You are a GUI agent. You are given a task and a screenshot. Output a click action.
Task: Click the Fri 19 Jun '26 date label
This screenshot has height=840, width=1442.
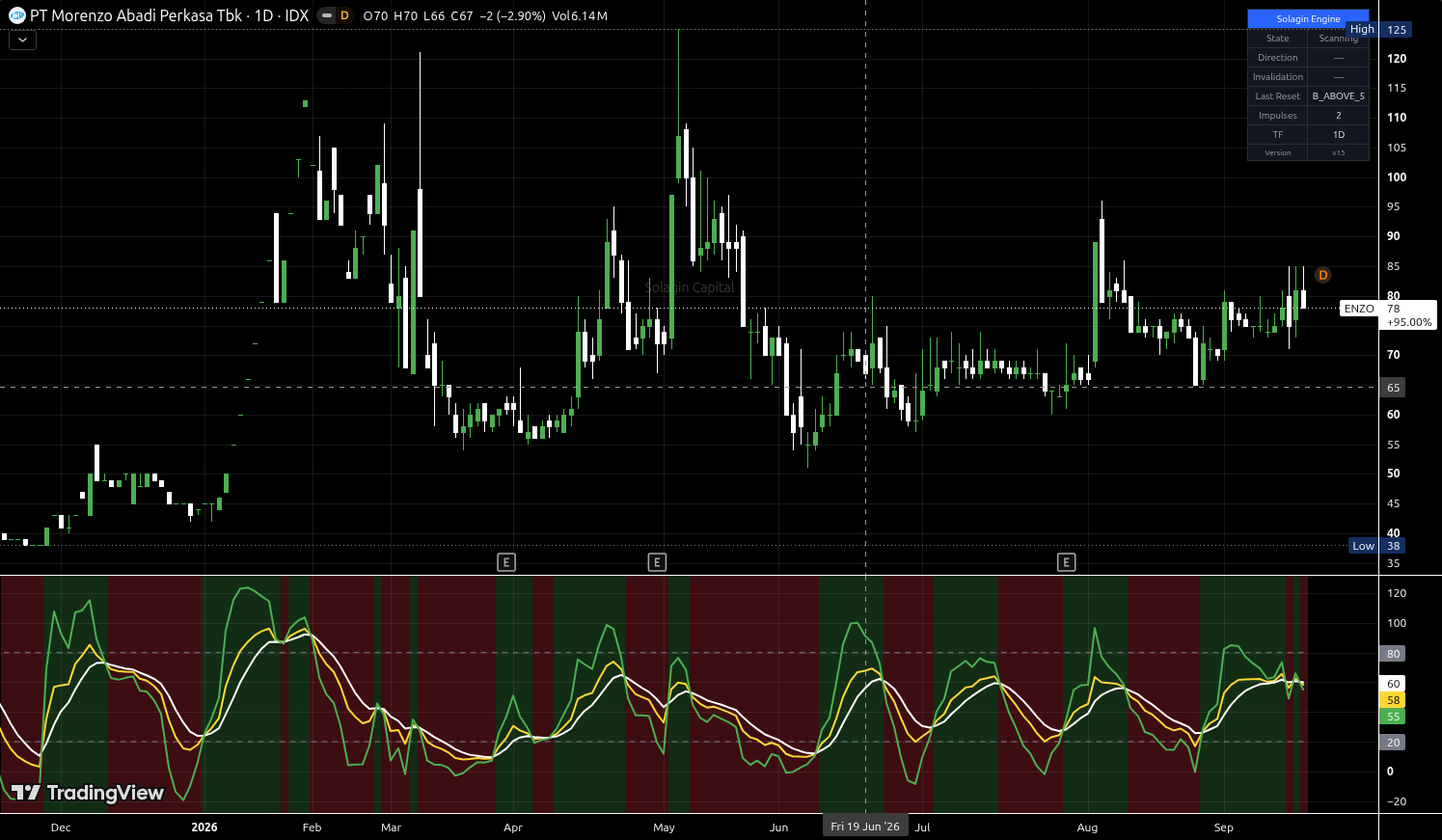click(865, 826)
